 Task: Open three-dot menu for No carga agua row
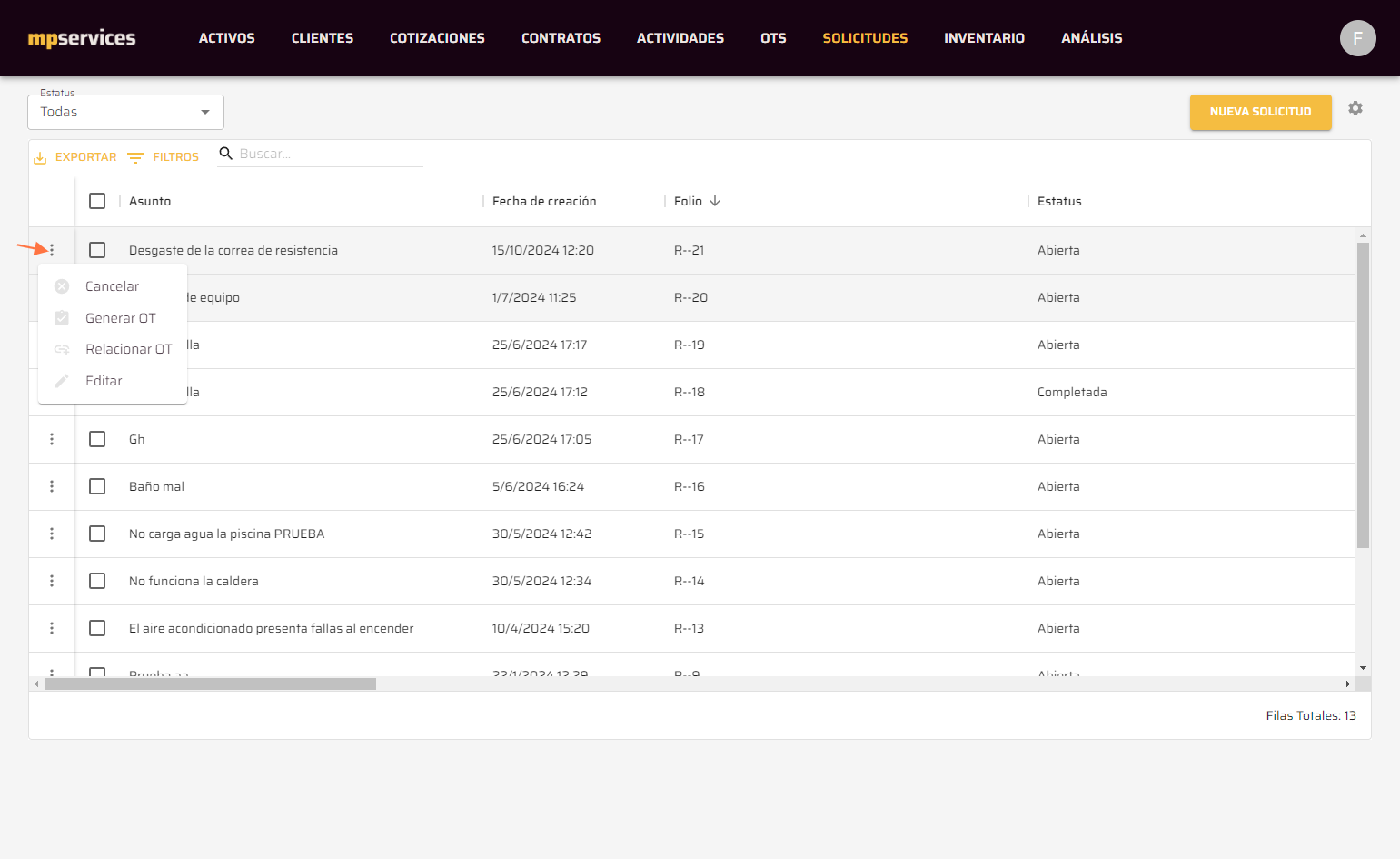(52, 534)
